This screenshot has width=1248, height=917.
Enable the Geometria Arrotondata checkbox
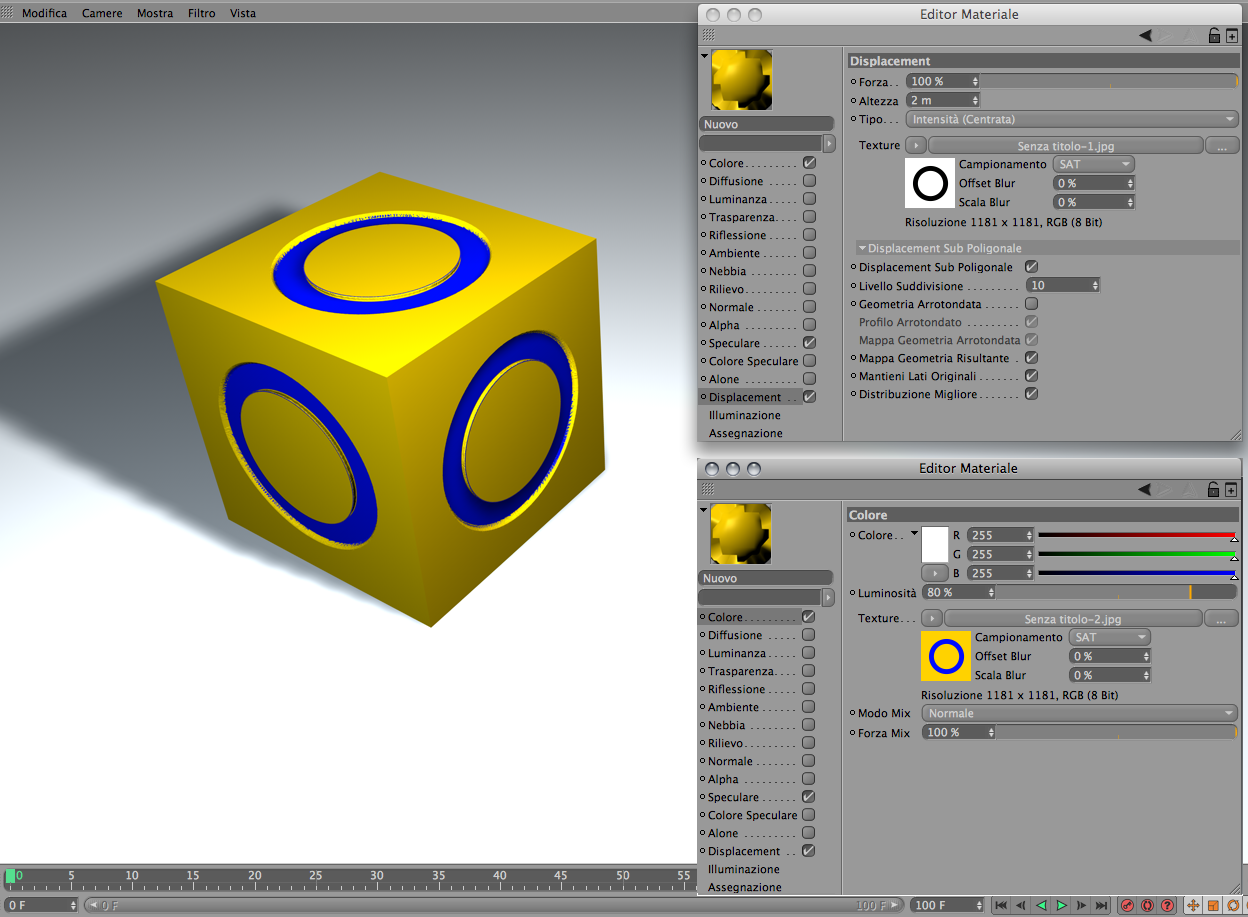coord(1031,303)
